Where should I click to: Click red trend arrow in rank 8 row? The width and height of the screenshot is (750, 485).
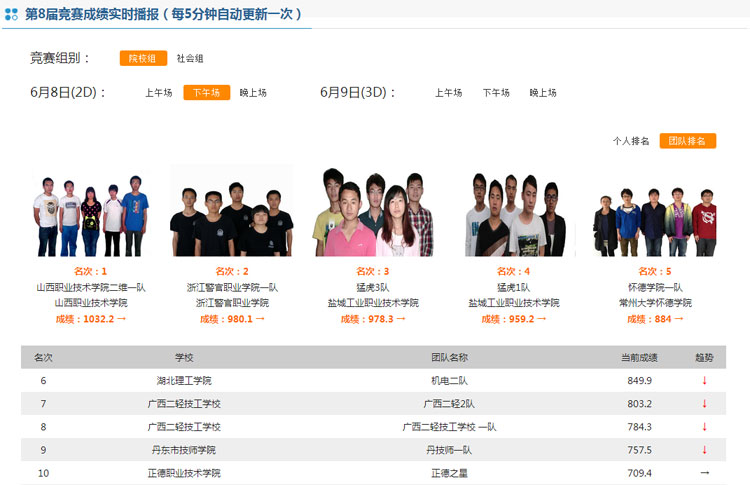tap(704, 427)
